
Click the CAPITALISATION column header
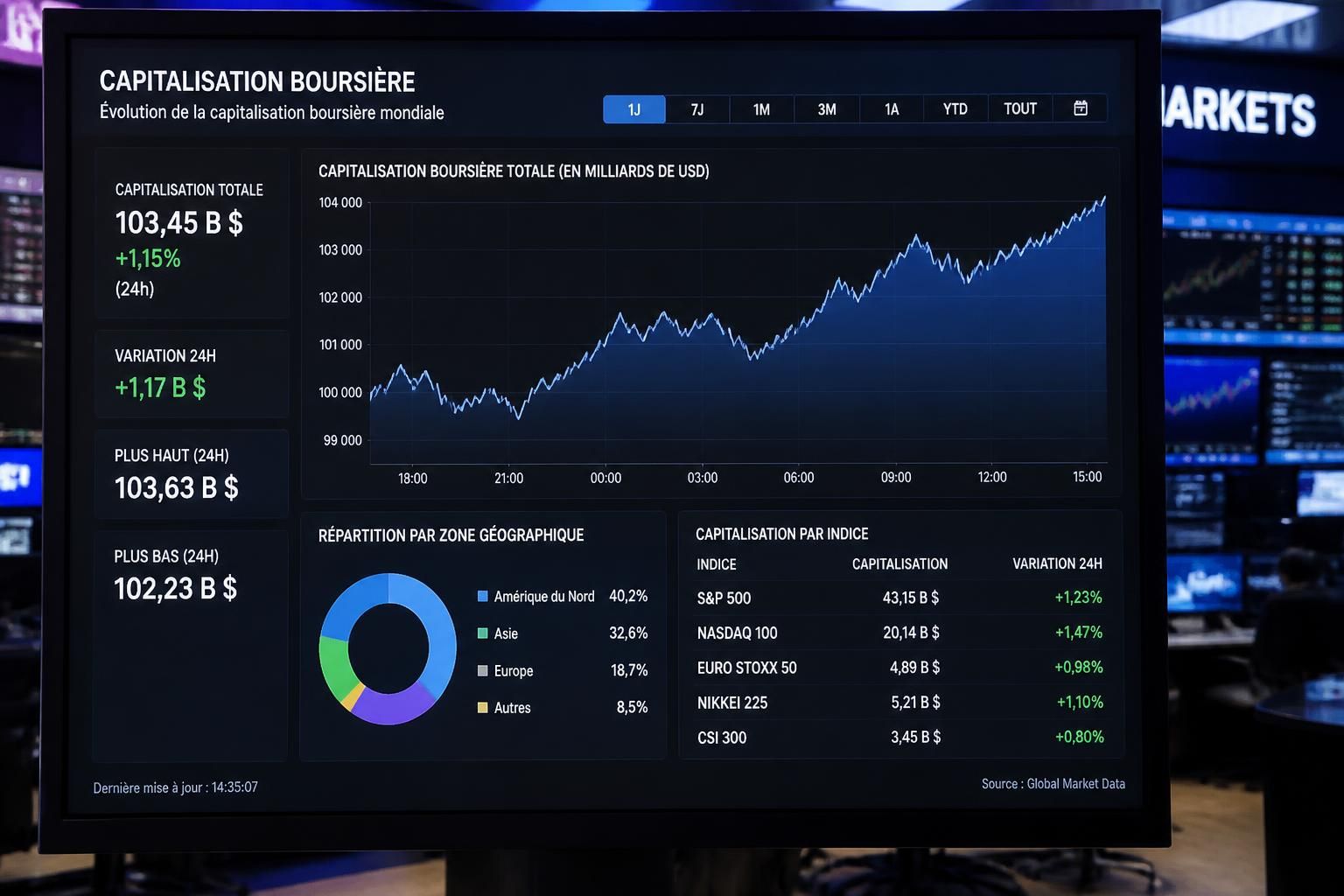[x=899, y=564]
